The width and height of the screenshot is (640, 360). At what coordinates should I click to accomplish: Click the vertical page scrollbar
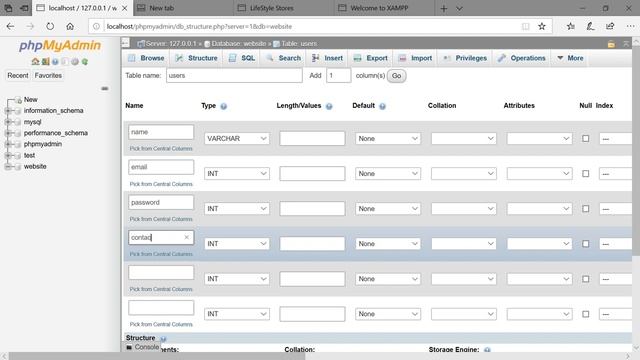pos(636,151)
